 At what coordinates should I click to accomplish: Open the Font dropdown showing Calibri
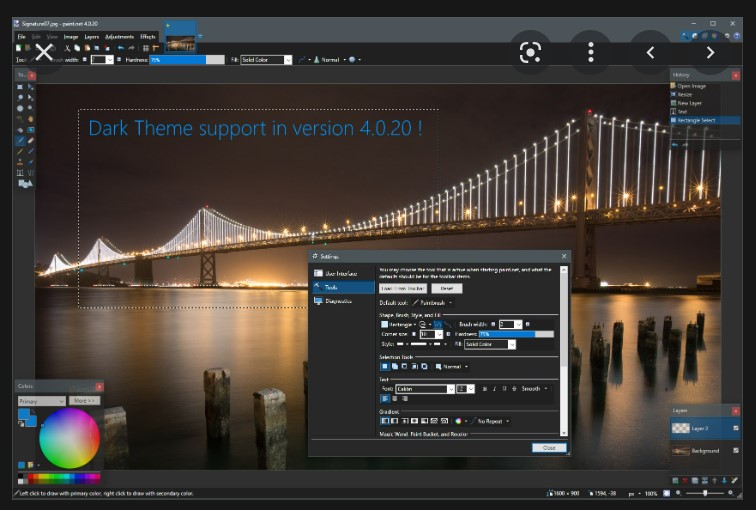click(x=424, y=388)
